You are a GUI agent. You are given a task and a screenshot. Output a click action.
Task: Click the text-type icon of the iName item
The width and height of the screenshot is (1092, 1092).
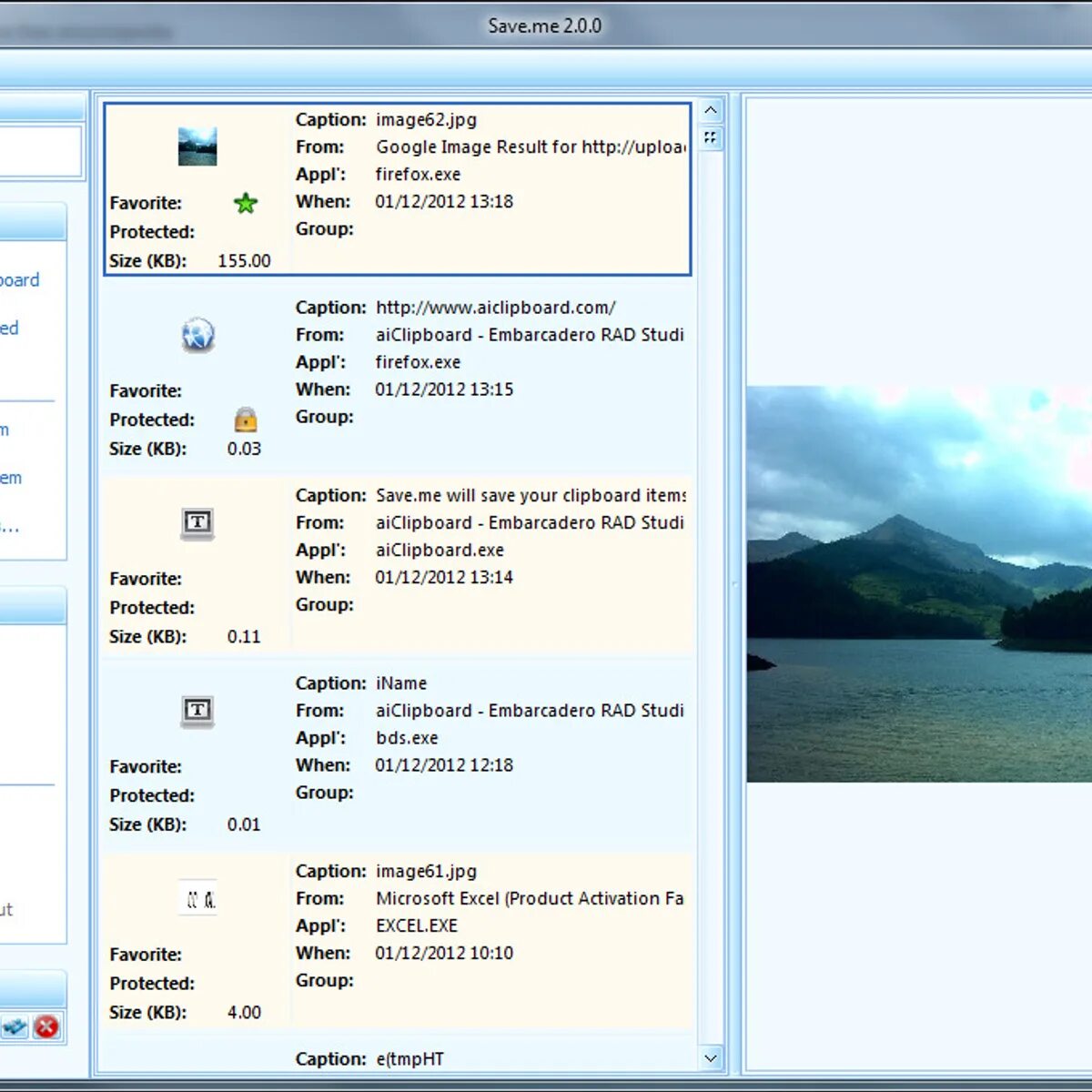coord(197,711)
